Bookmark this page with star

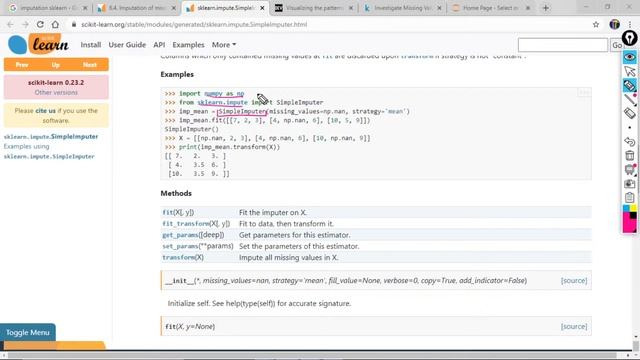pos(596,24)
